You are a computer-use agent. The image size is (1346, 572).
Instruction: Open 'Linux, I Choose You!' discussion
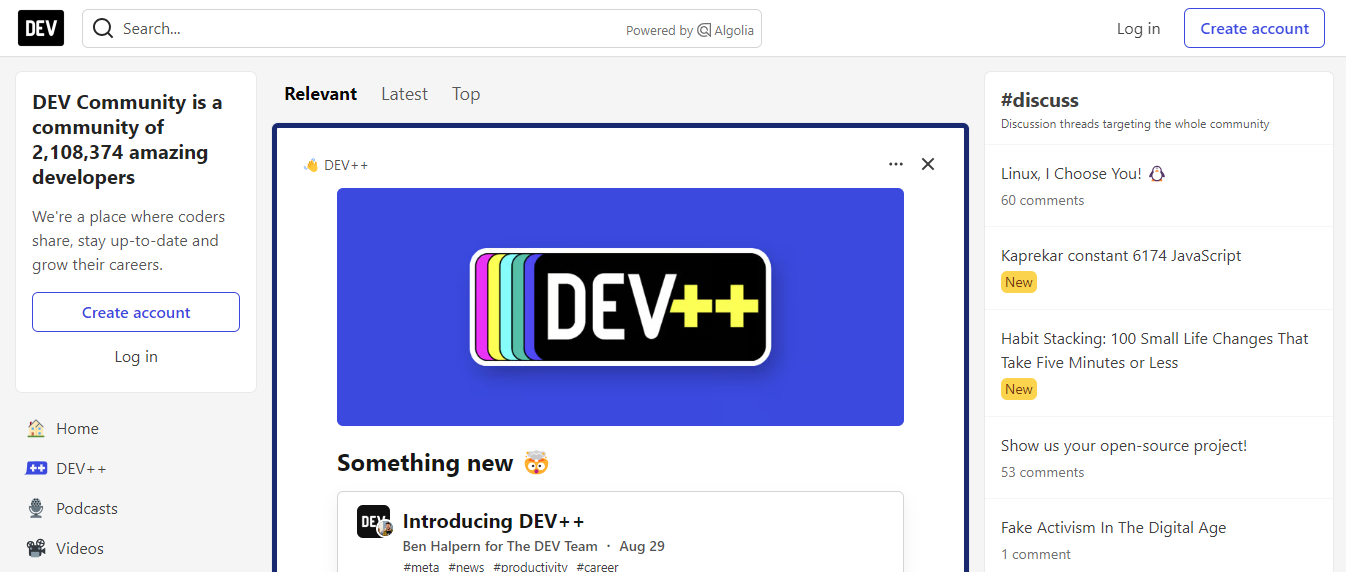pyautogui.click(x=1083, y=173)
